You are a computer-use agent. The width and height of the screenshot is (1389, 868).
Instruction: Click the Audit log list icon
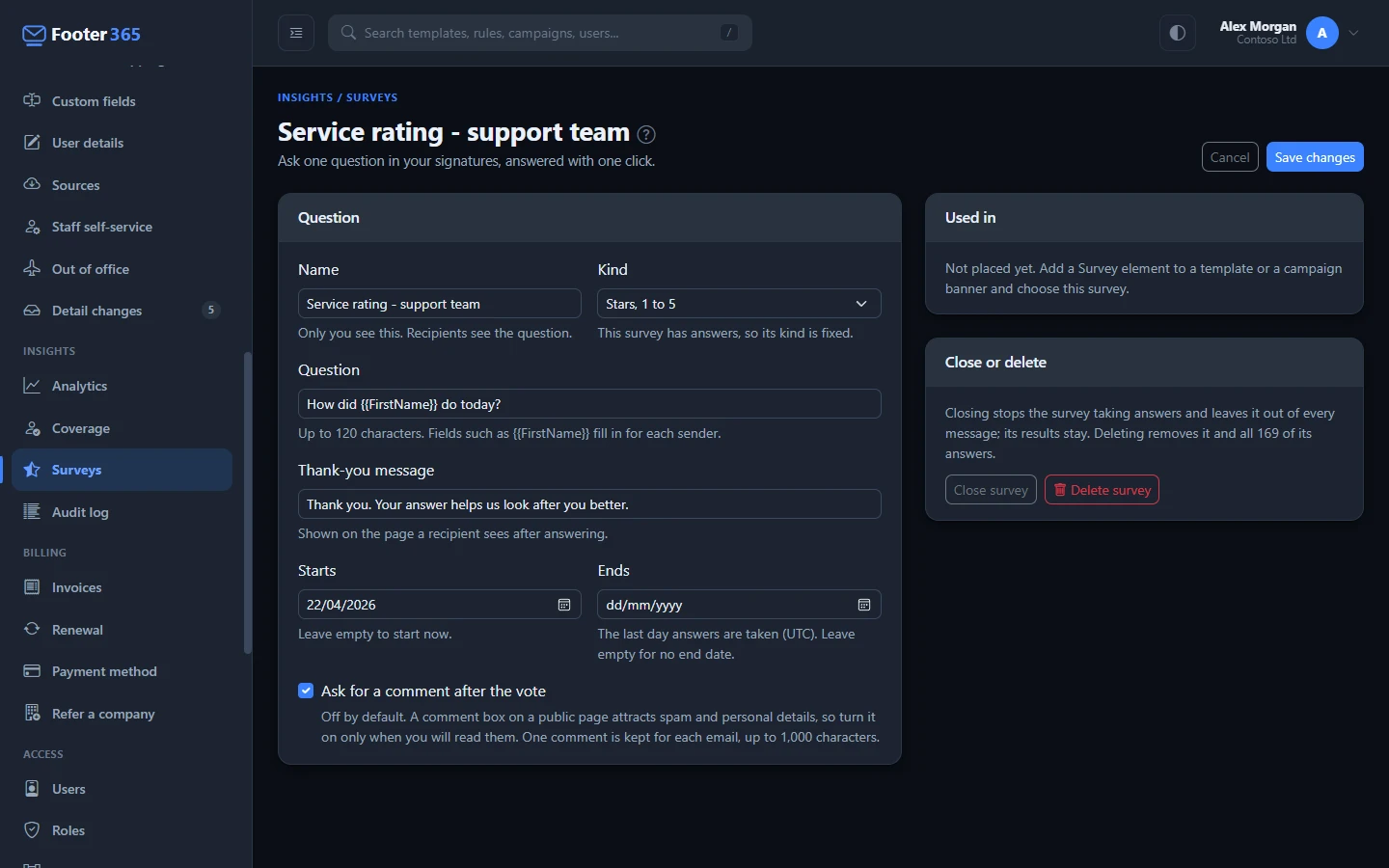click(32, 512)
